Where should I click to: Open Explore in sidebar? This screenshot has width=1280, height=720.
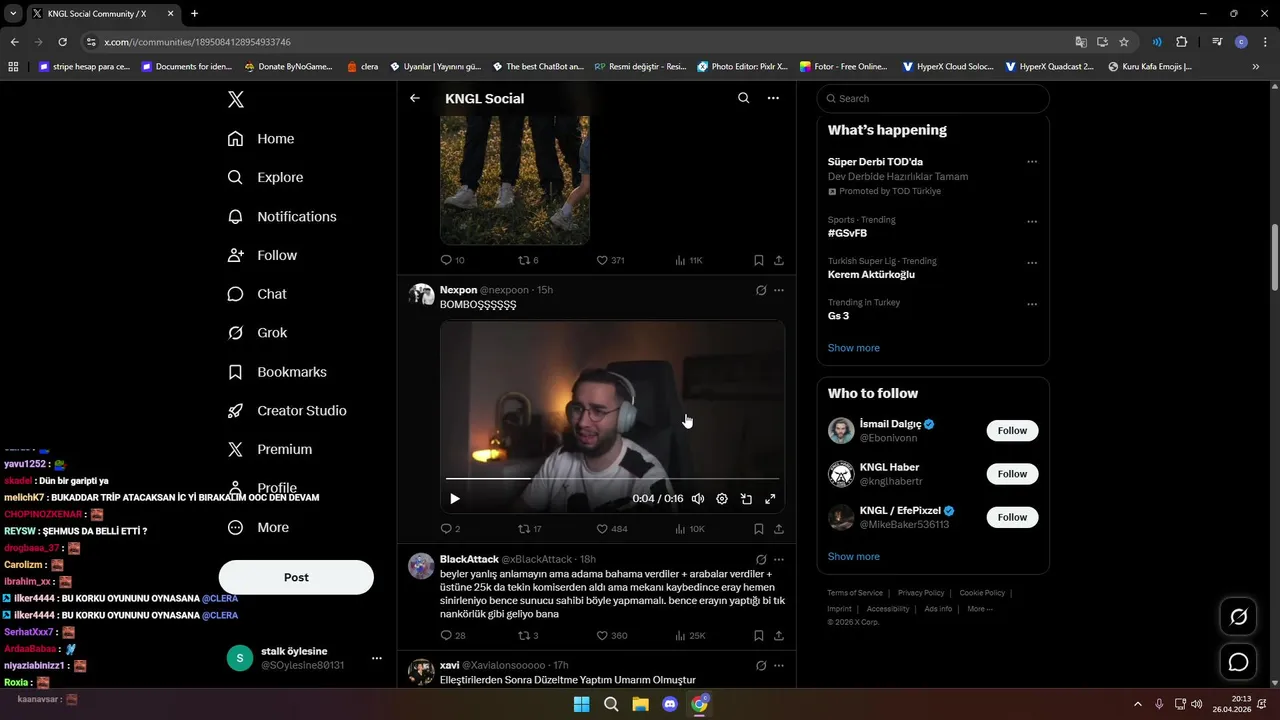[x=265, y=177]
